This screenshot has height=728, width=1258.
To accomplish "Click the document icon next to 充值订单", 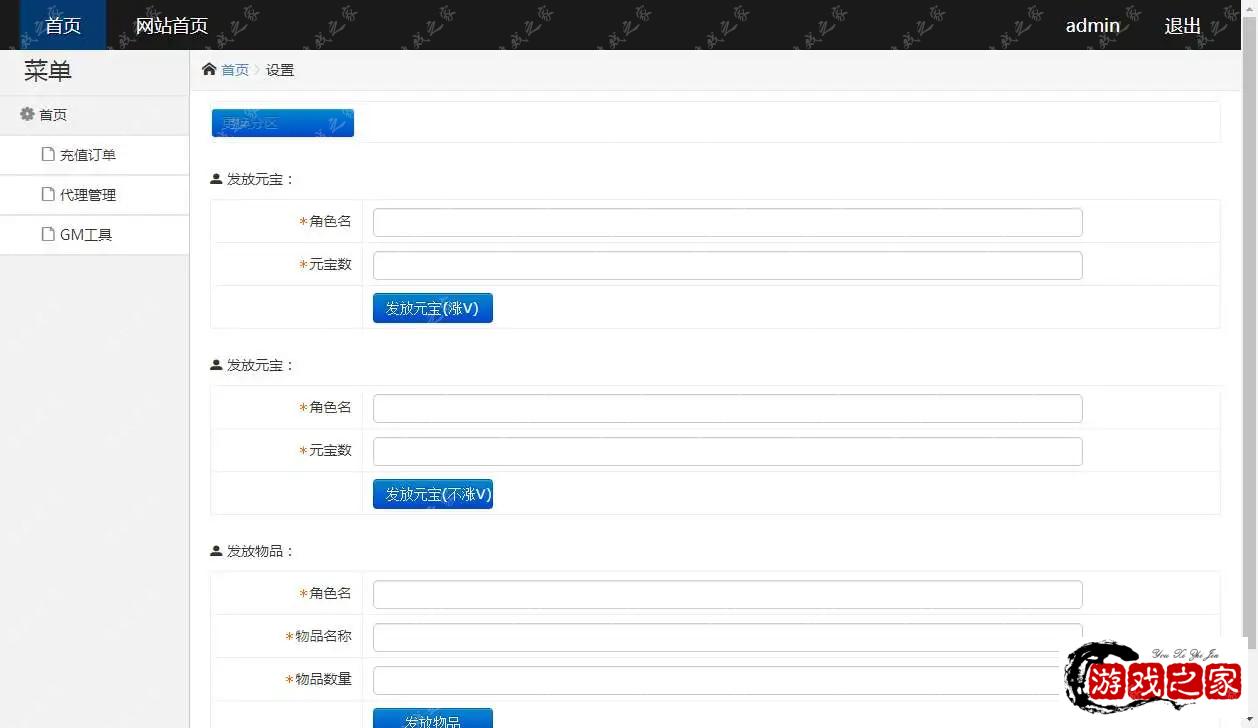I will click(47, 154).
